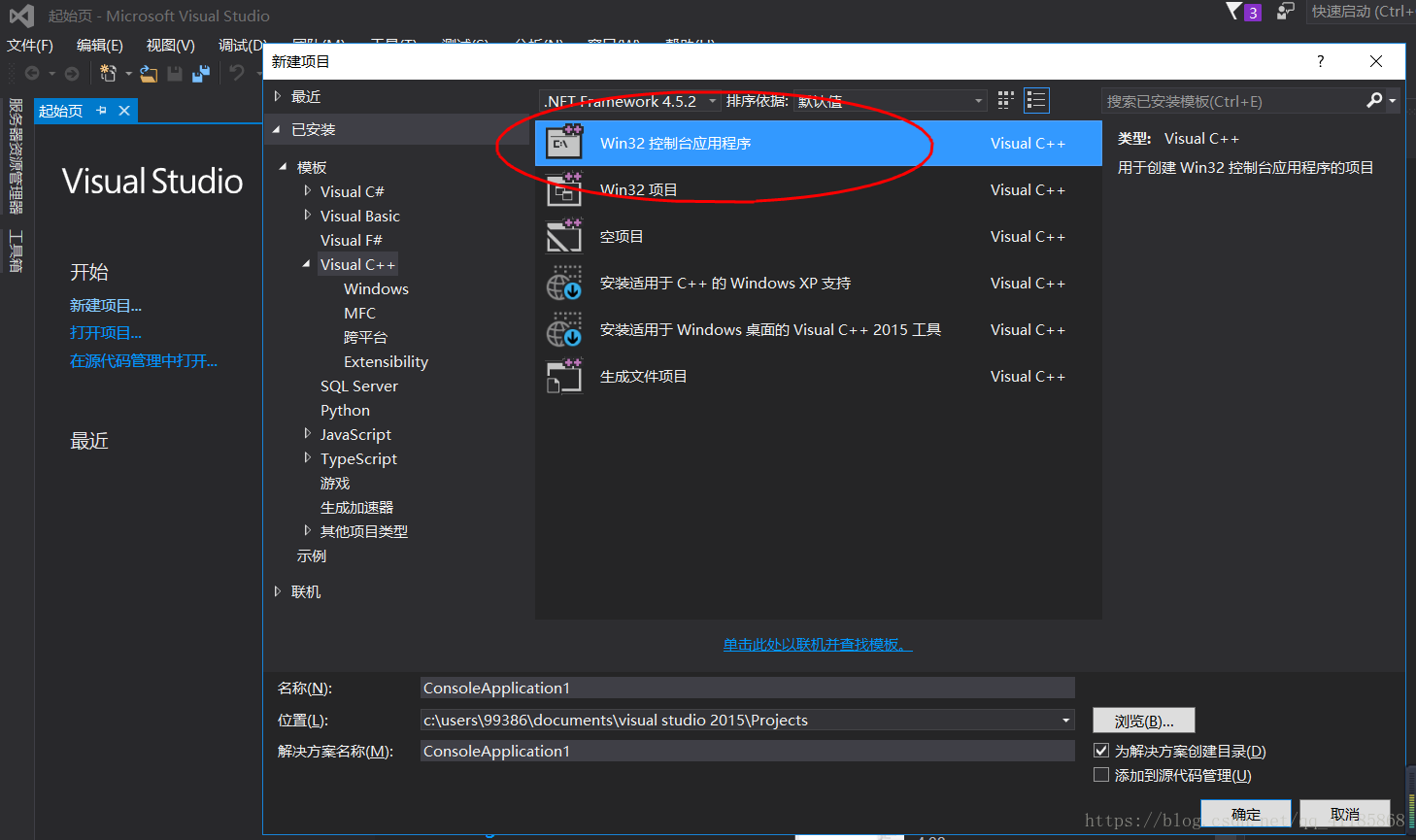Expand the Visual Basic node
This screenshot has width=1416, height=840.
click(x=307, y=216)
